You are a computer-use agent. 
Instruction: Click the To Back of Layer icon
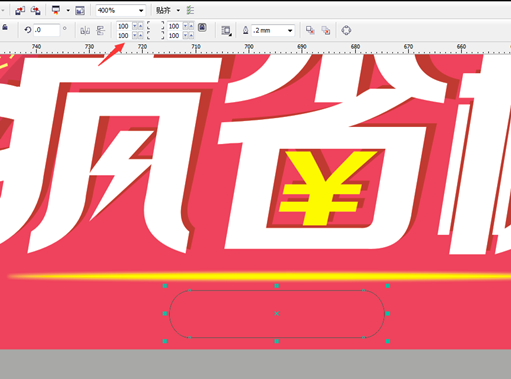(326, 30)
